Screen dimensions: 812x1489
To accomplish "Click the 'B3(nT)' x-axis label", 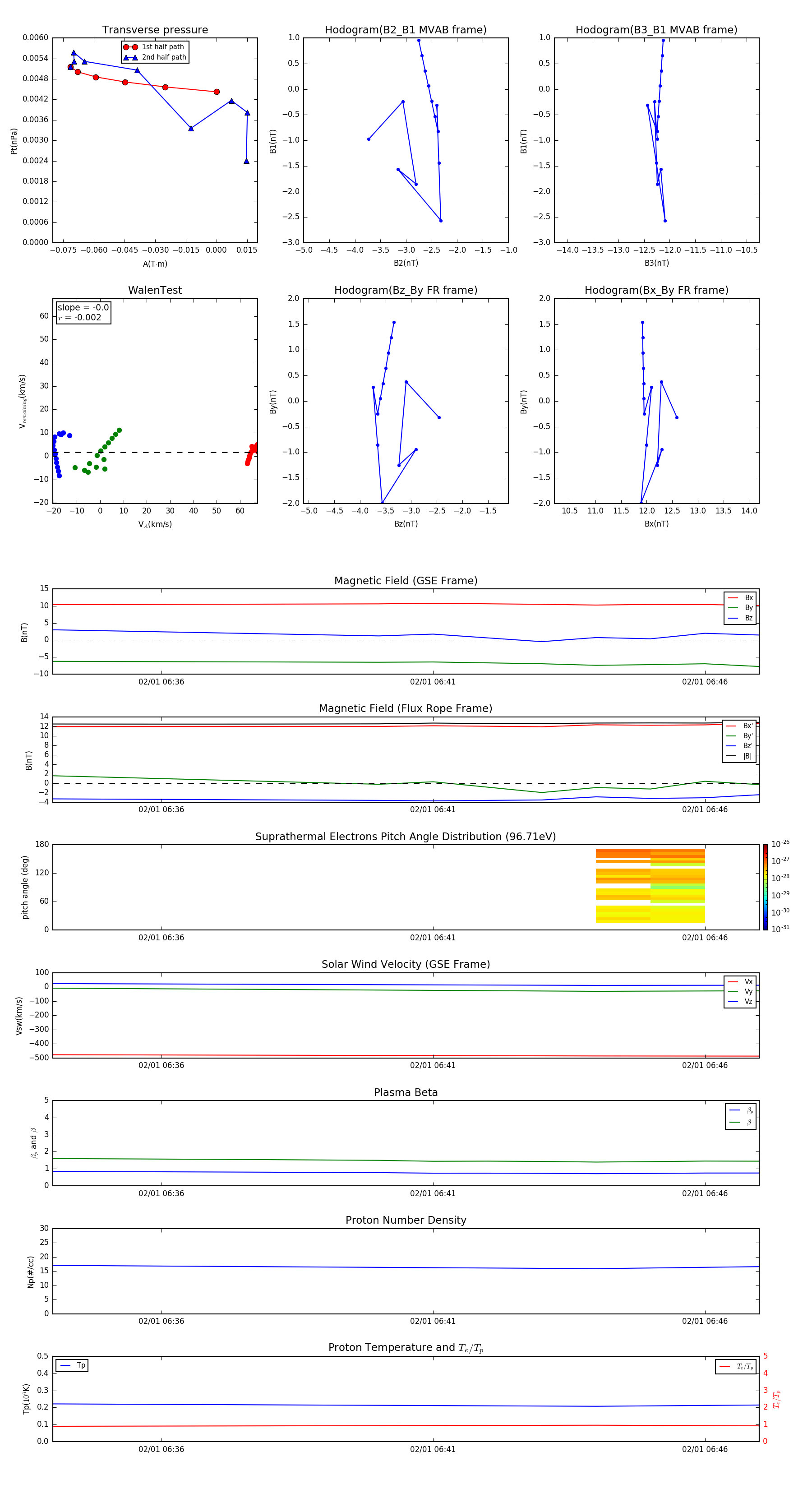I will pos(656,263).
